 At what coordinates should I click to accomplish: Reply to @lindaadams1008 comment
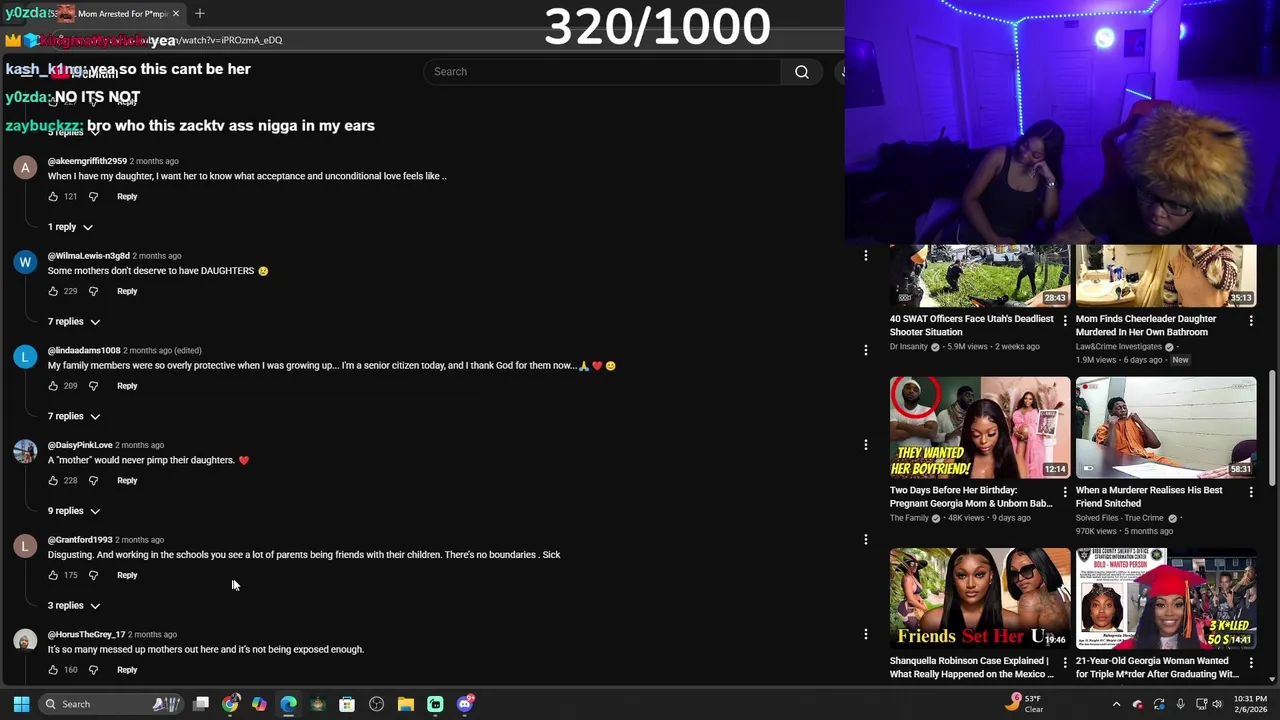tap(127, 386)
